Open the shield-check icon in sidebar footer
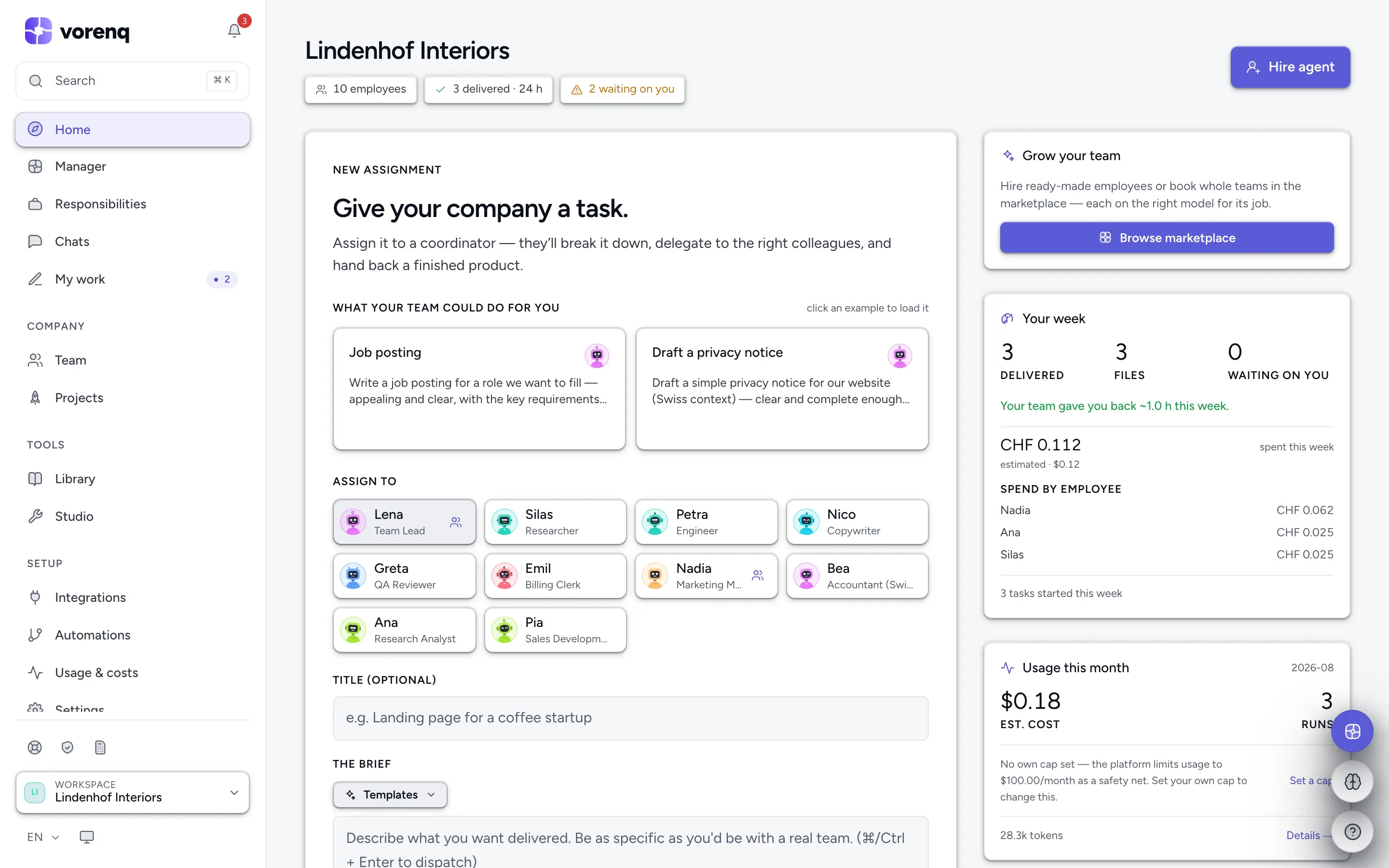The image size is (1389, 868). 68,747
